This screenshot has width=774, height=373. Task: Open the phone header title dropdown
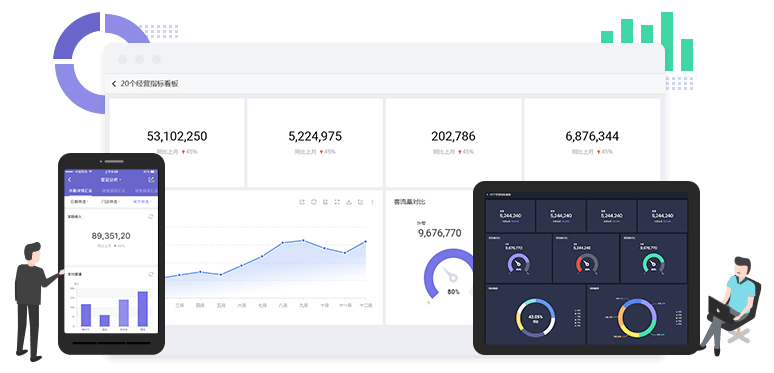[111, 180]
